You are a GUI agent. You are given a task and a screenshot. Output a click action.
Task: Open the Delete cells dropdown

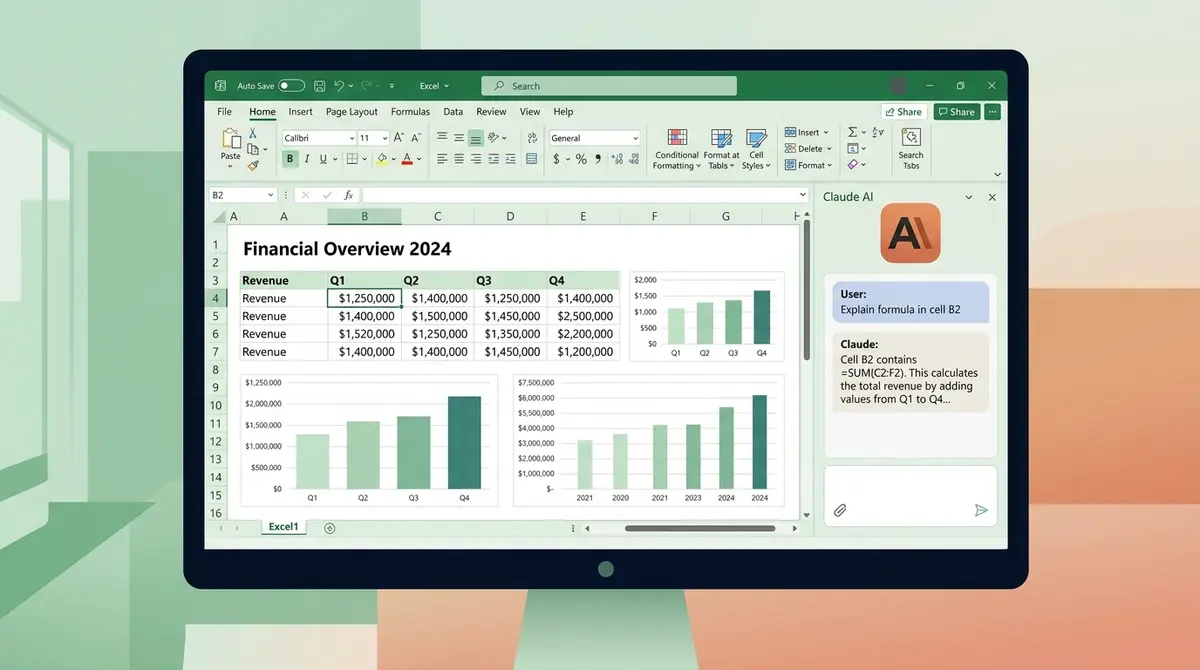[808, 149]
